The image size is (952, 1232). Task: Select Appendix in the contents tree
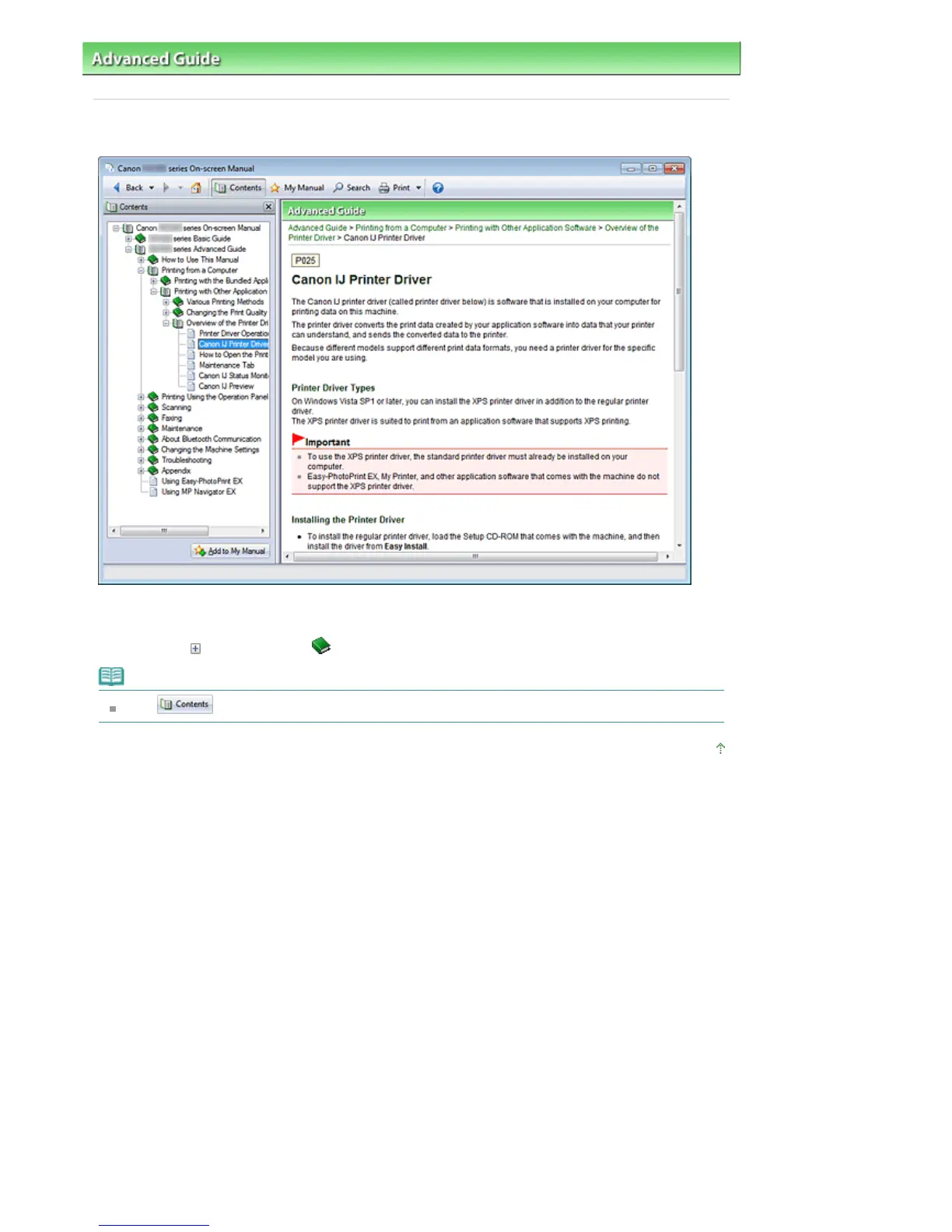[176, 471]
